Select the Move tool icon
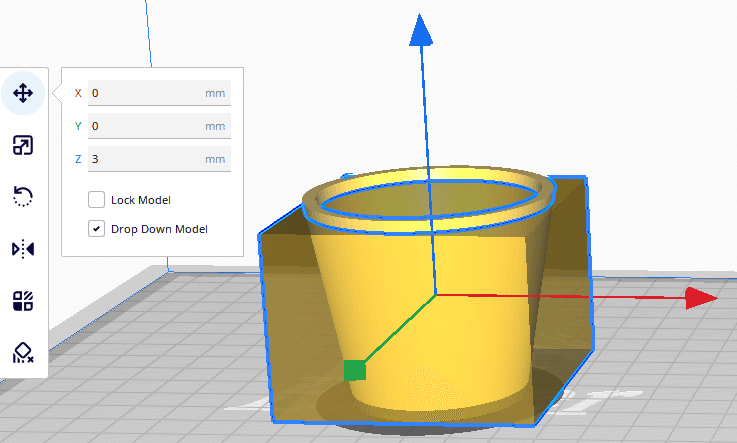The height and width of the screenshot is (443, 737). click(x=23, y=93)
